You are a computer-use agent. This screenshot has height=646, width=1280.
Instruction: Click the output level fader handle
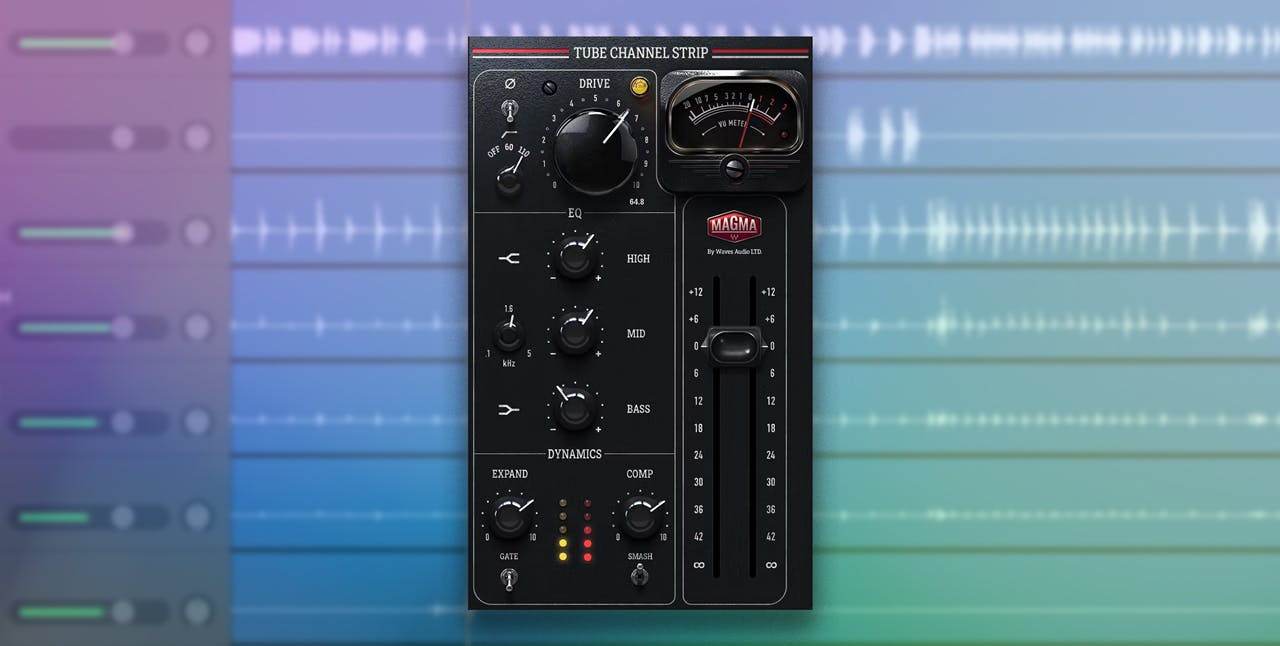(734, 346)
